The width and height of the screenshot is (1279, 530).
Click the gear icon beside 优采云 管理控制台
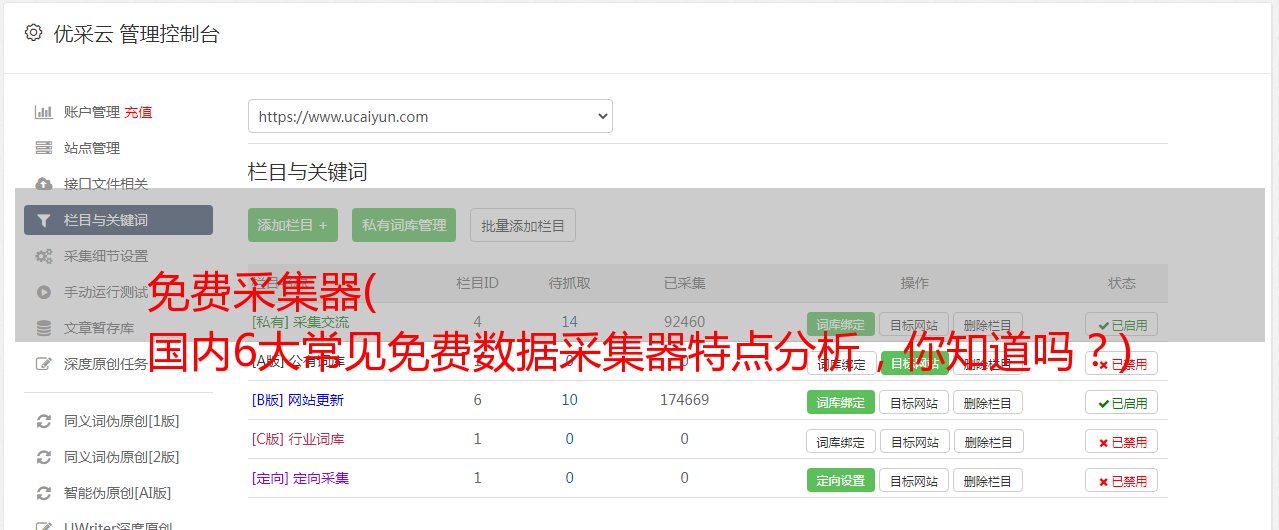33,33
